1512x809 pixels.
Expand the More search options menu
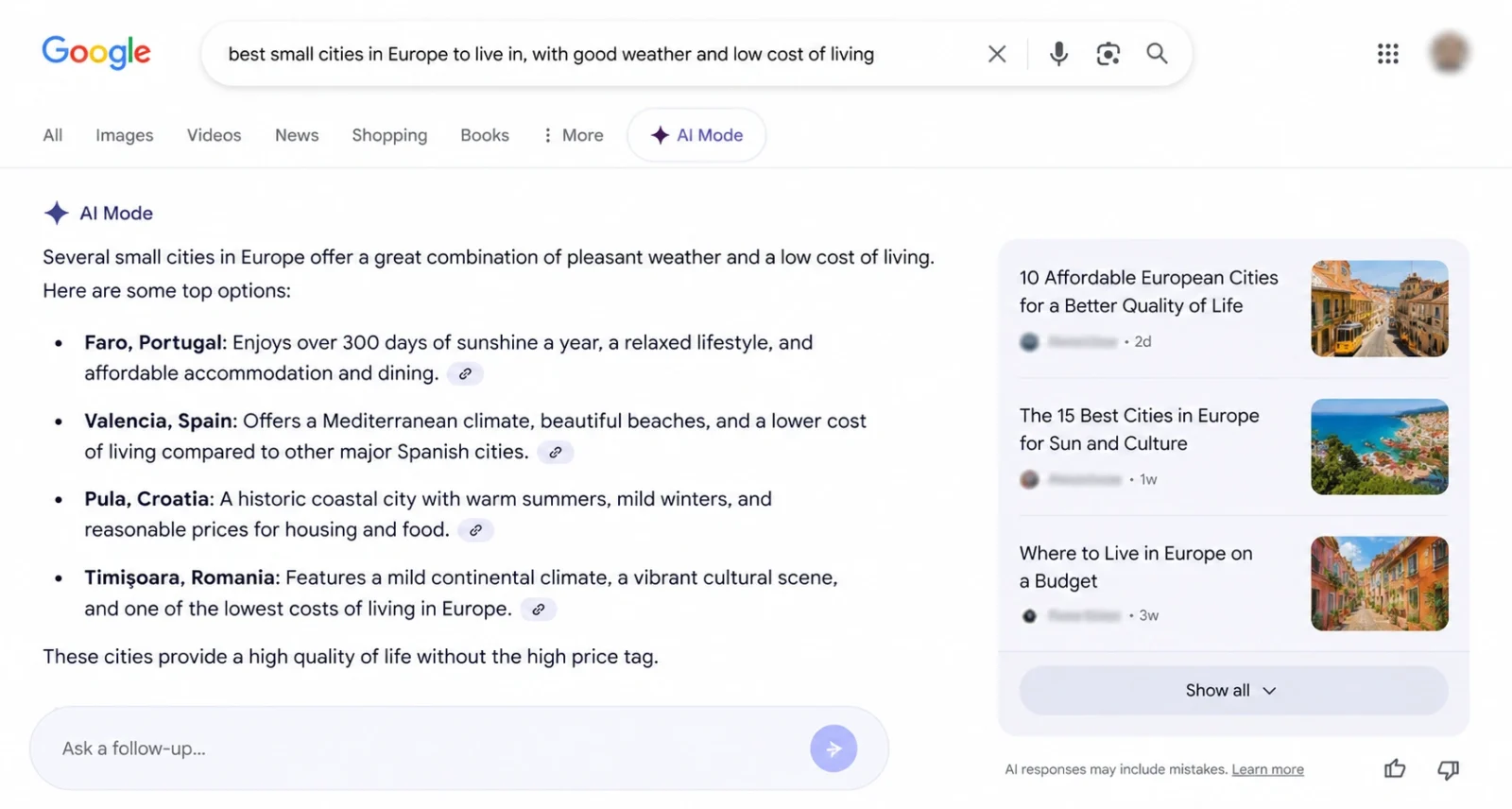[x=573, y=135]
